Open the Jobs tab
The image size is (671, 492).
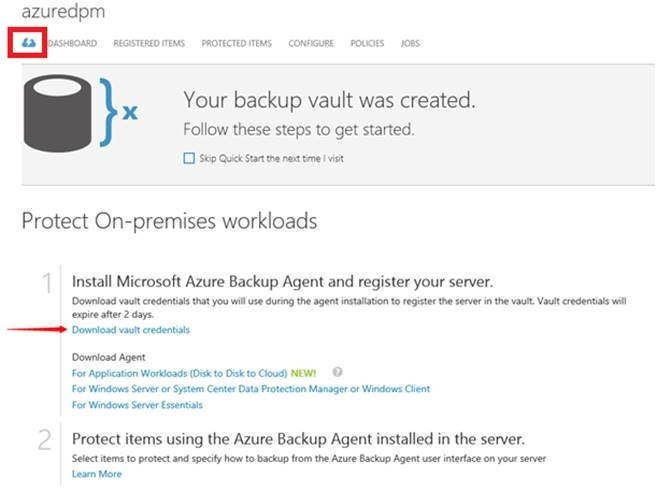[410, 44]
